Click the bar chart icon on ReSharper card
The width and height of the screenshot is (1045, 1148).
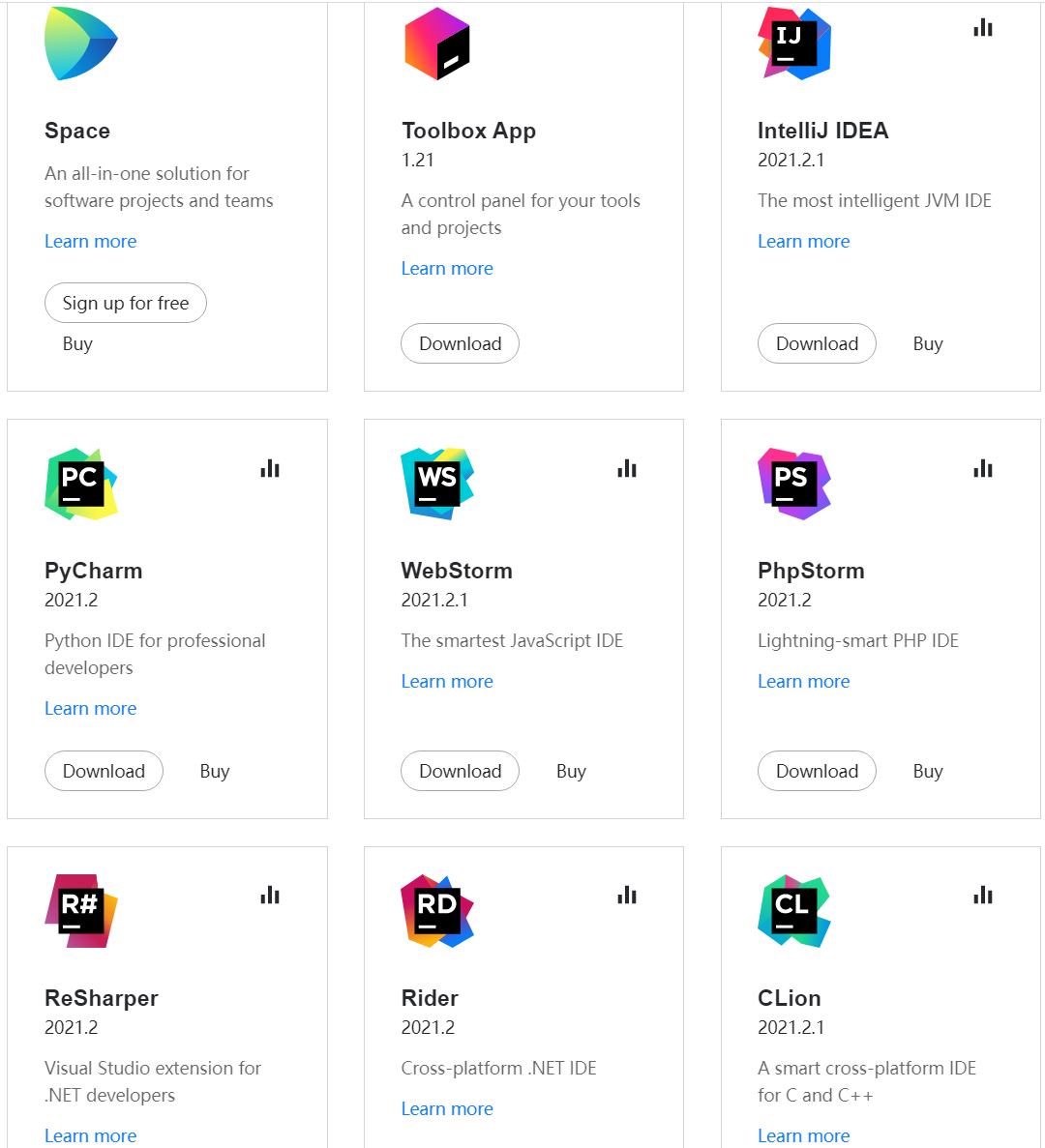270,895
